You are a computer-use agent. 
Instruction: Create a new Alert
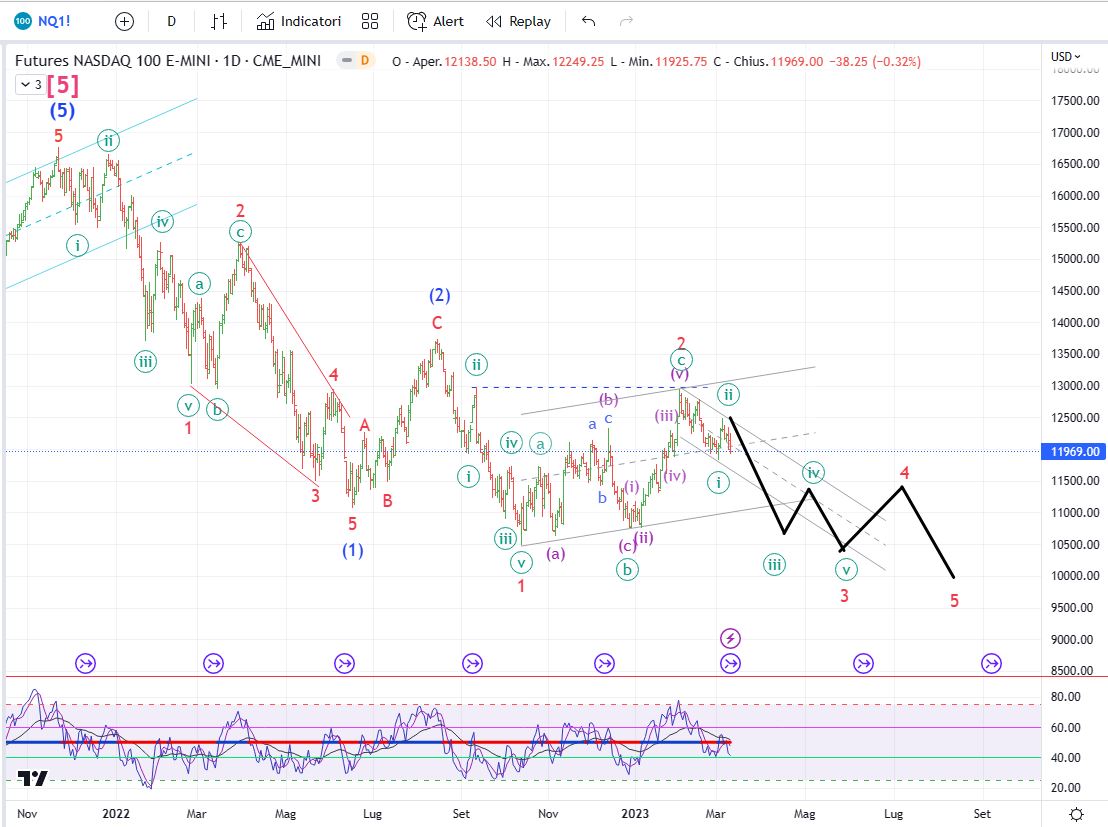[435, 21]
